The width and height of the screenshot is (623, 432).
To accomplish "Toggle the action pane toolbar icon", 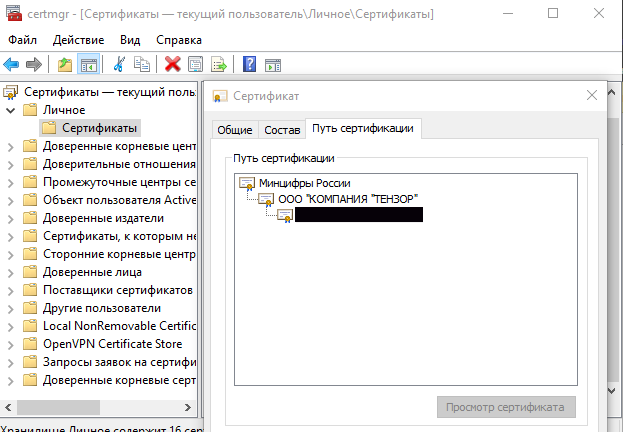I will pyautogui.click(x=273, y=65).
